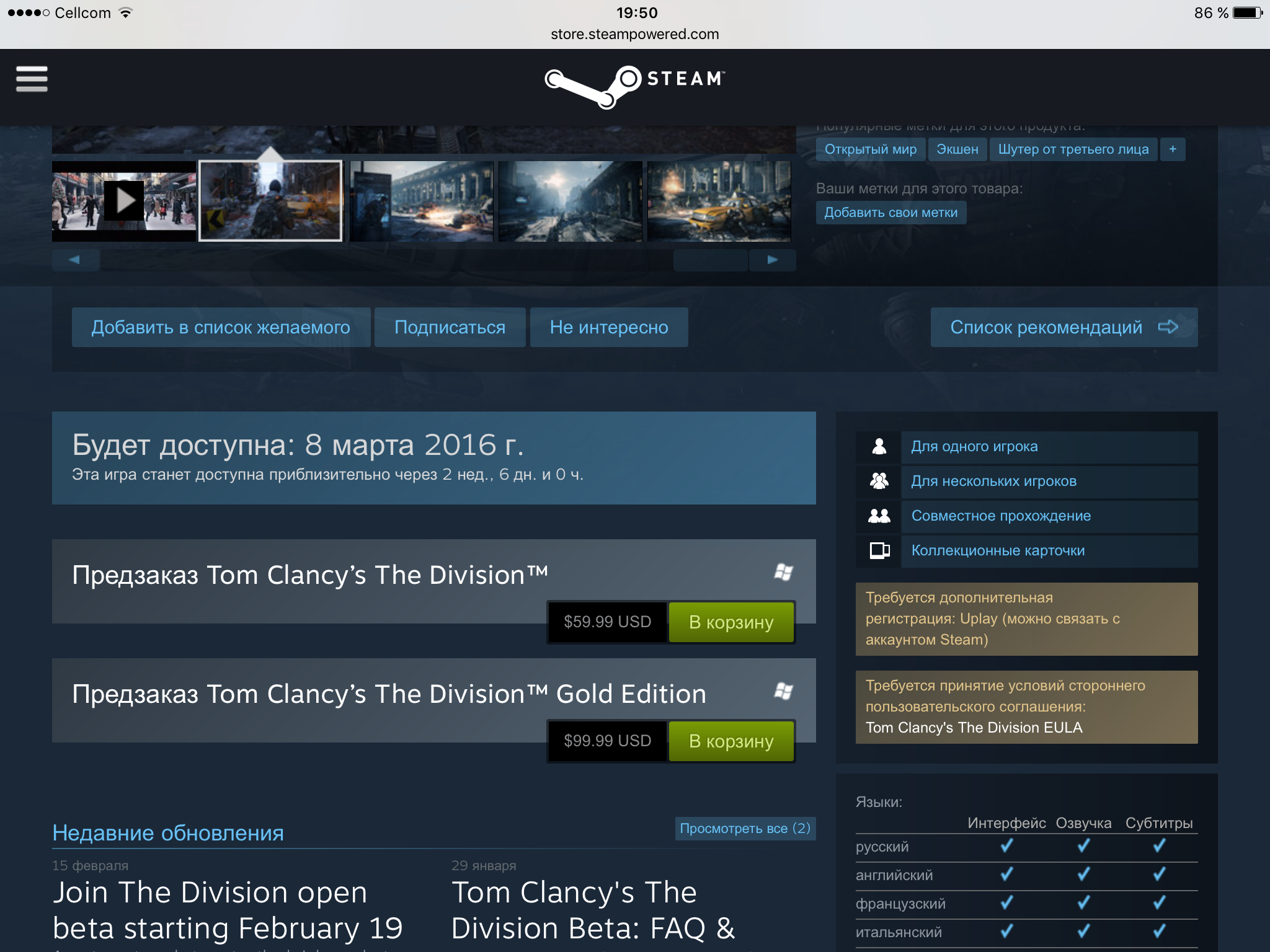Click 'Добавить свои метки' button
The image size is (1270, 952).
point(891,213)
